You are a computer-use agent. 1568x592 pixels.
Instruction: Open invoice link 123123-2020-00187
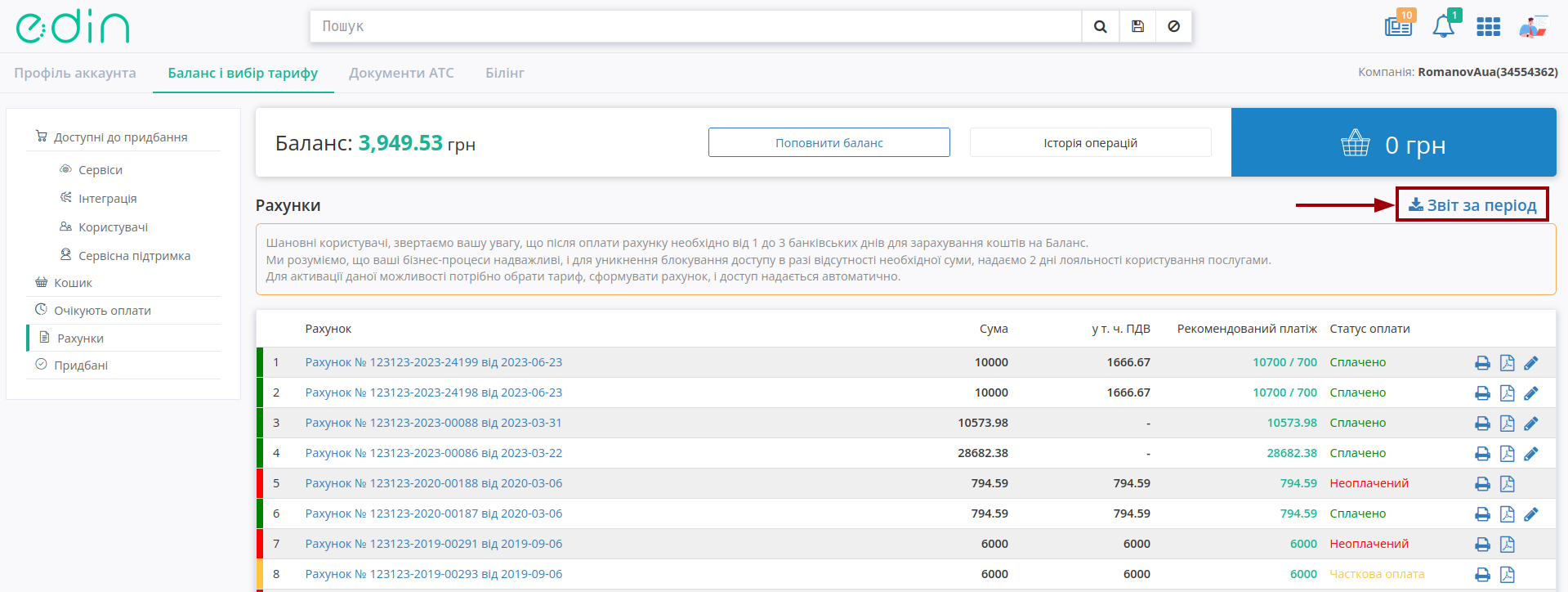[x=434, y=514]
